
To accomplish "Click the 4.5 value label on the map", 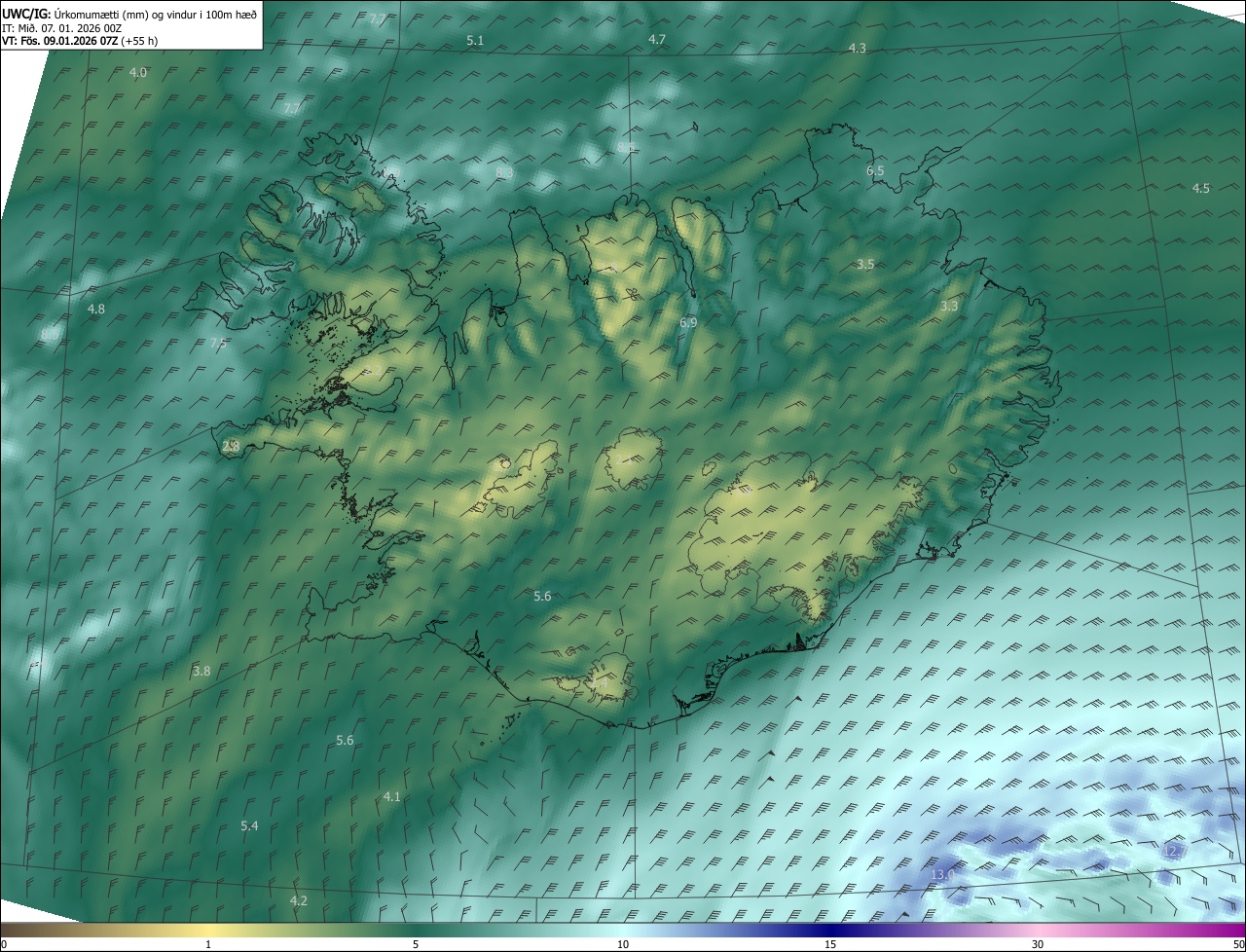I will [1201, 188].
